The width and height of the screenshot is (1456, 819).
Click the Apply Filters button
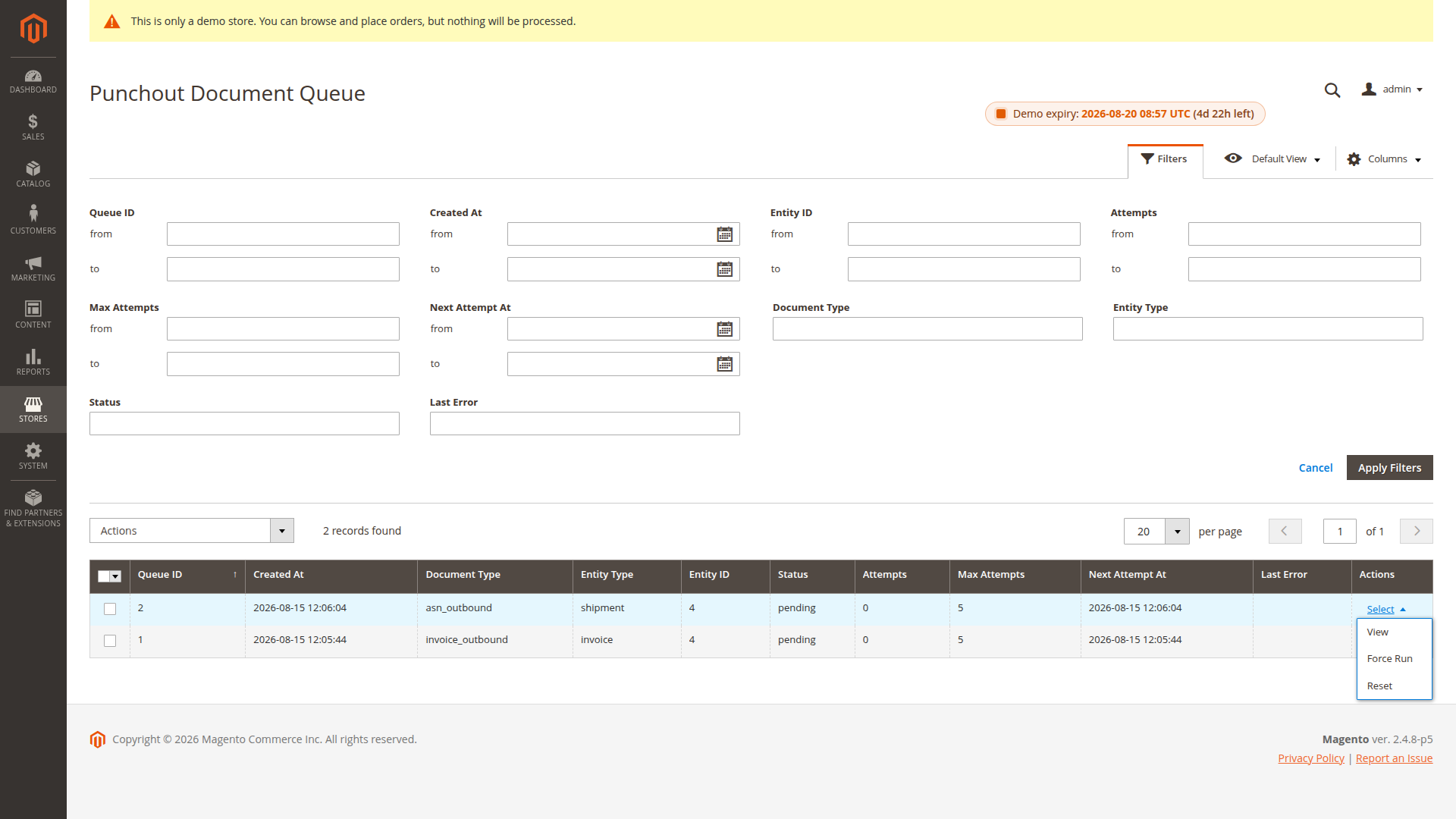pyautogui.click(x=1389, y=468)
